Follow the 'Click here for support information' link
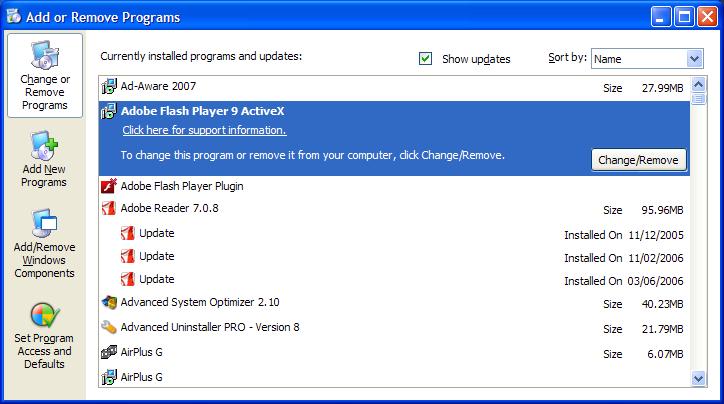The height and width of the screenshot is (404, 724). 204,131
